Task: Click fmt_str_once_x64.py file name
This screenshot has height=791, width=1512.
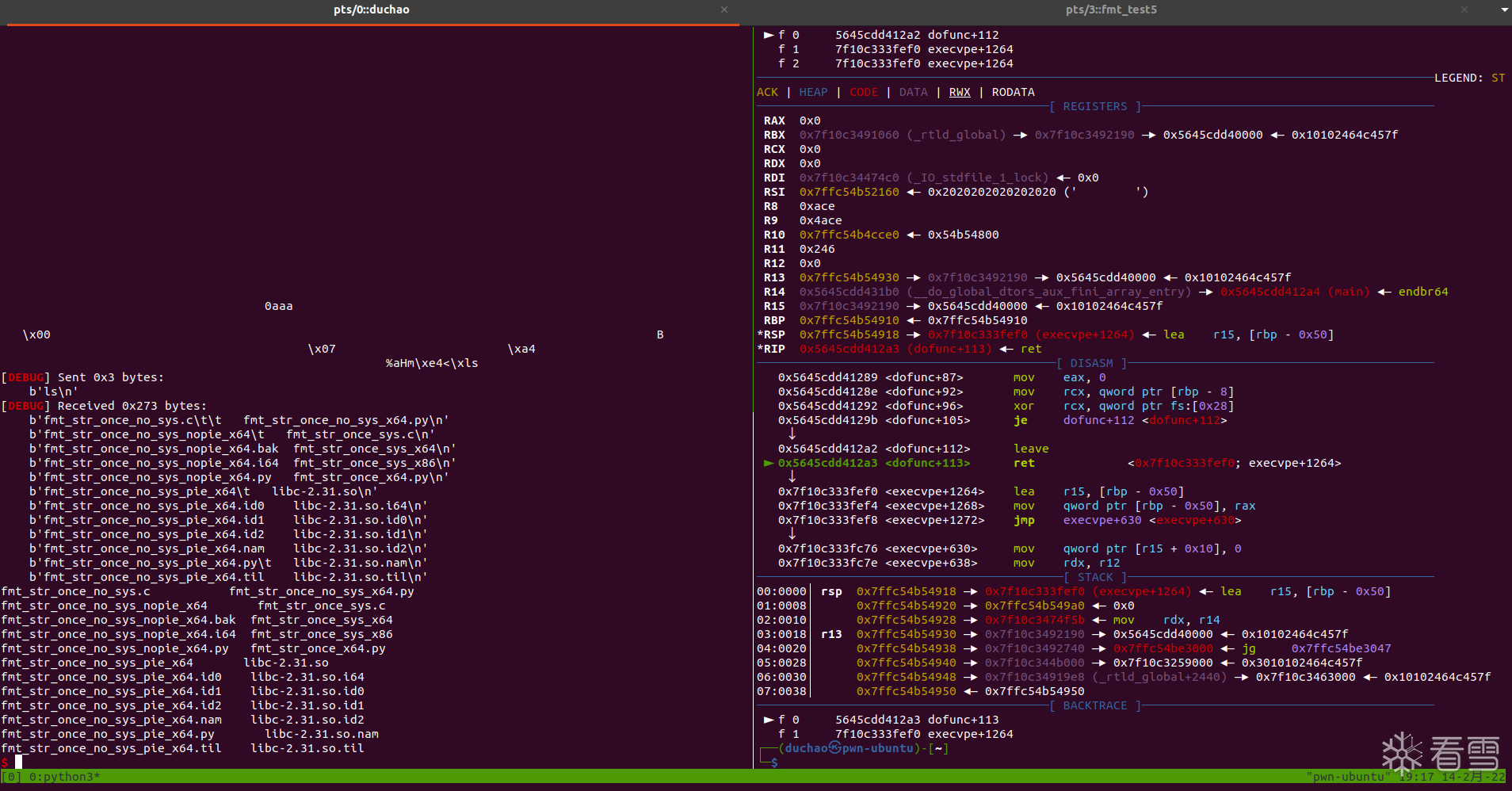Action: [318, 648]
